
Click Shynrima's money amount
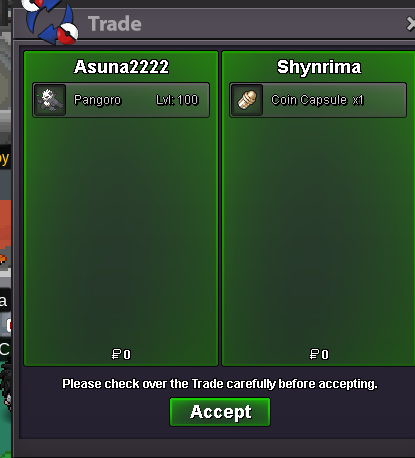[x=319, y=354]
